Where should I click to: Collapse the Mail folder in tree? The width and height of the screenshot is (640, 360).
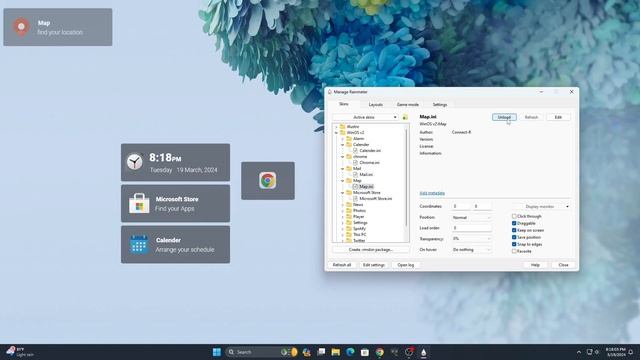pos(342,169)
